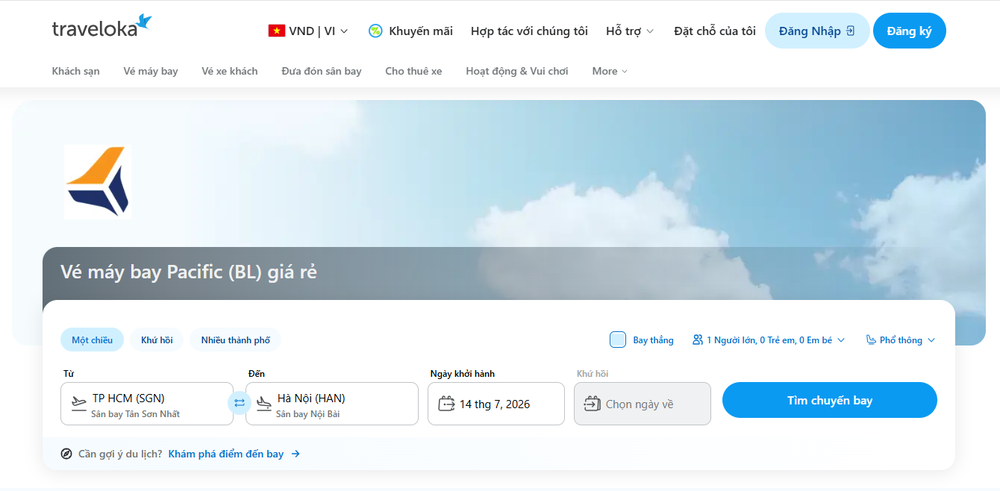Click the TP HCM (SGN) origin field
1000x491 pixels.
pos(147,404)
